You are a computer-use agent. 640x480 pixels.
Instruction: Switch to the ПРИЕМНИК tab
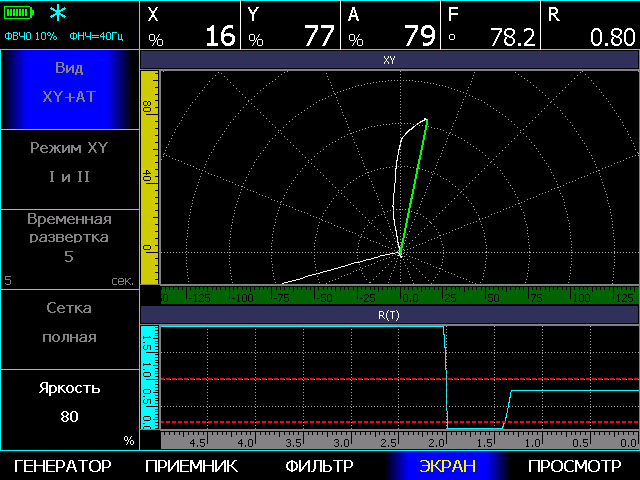click(191, 466)
